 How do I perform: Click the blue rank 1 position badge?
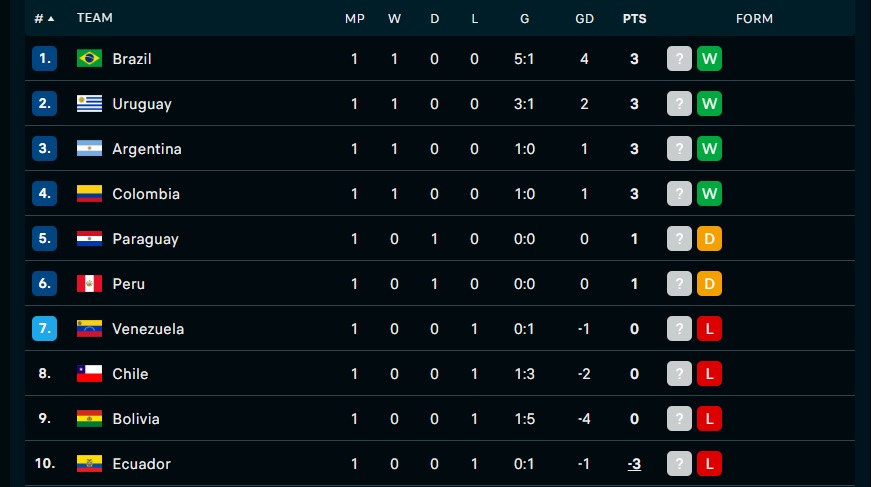coord(44,58)
